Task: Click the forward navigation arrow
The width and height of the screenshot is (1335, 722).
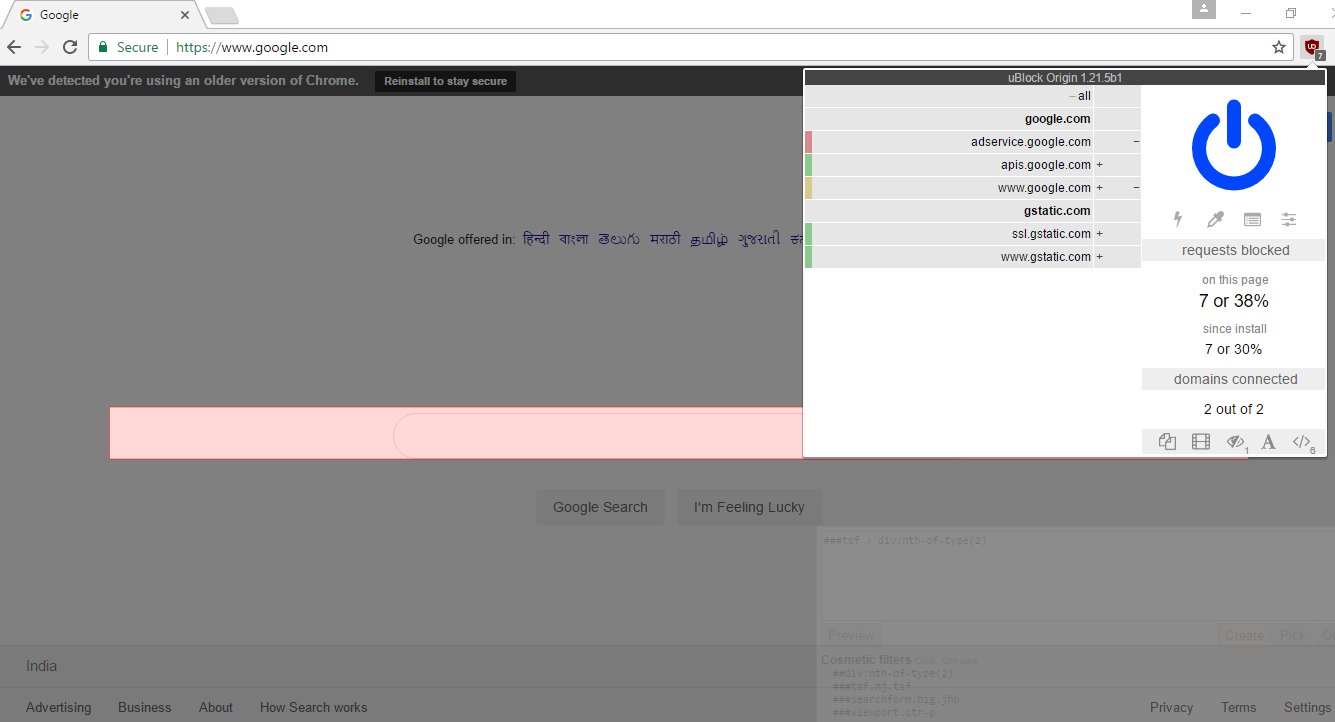Action: [42, 47]
